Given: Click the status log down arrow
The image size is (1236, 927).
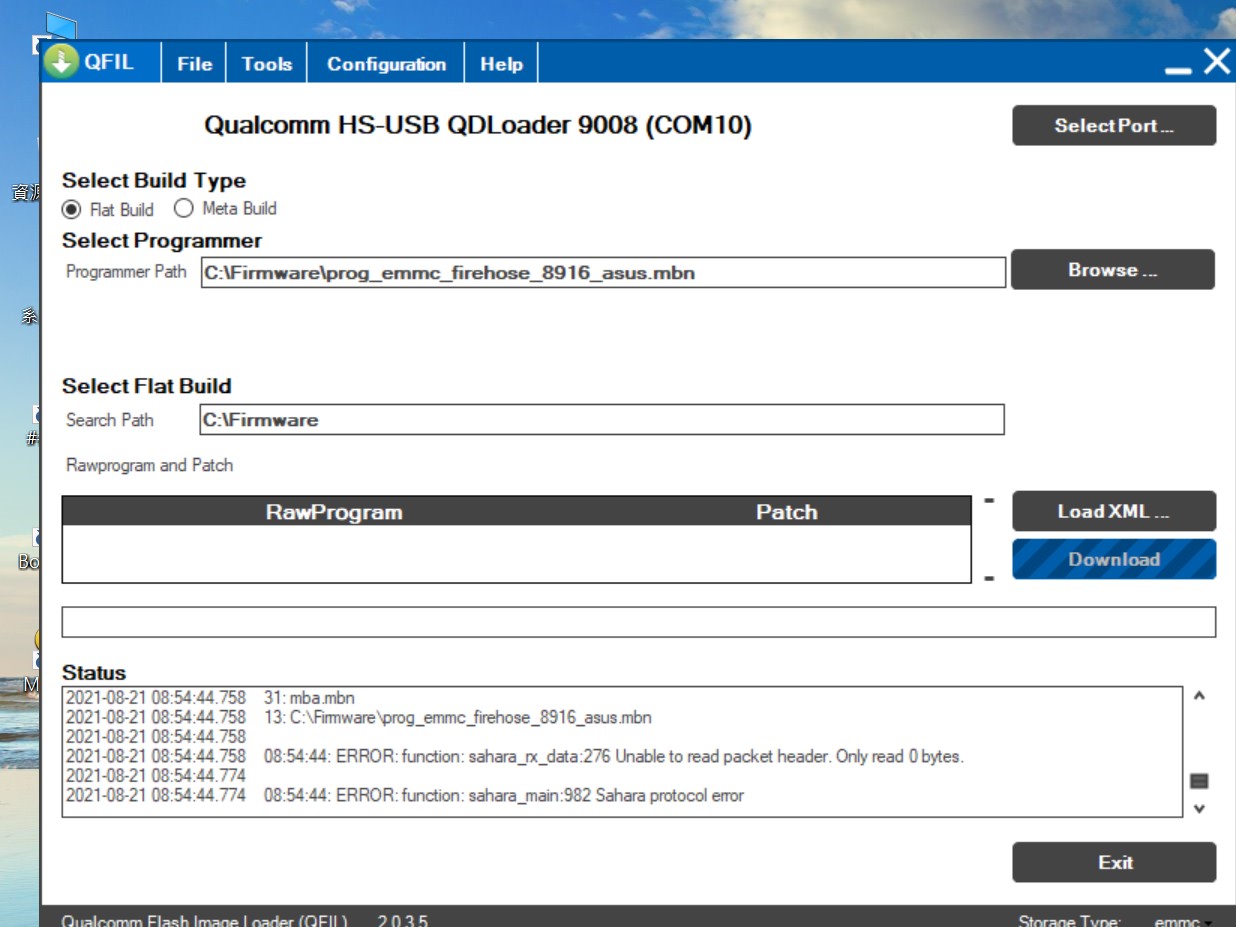Looking at the screenshot, I should (x=1200, y=809).
